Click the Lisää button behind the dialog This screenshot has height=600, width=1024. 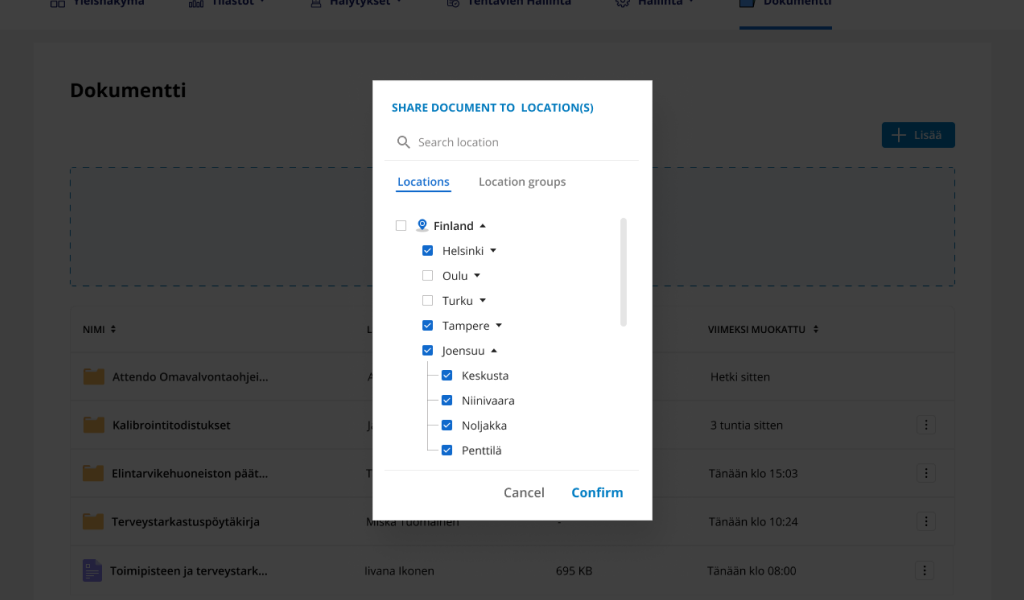[x=918, y=135]
